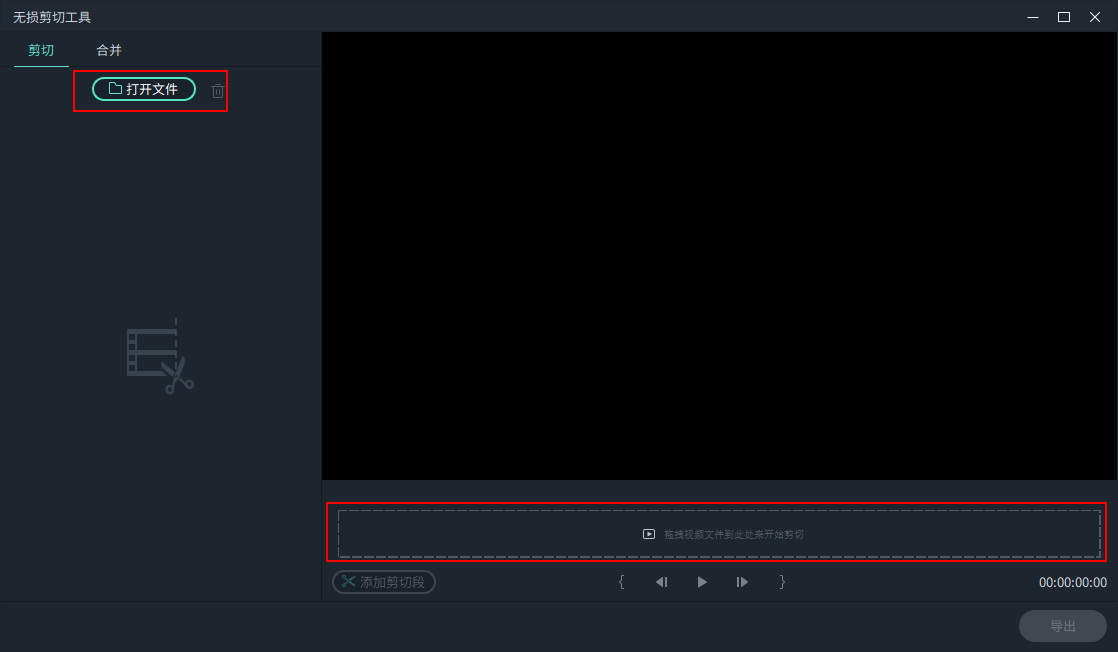Click the dashed video drop zone
The image size is (1118, 652).
[718, 534]
